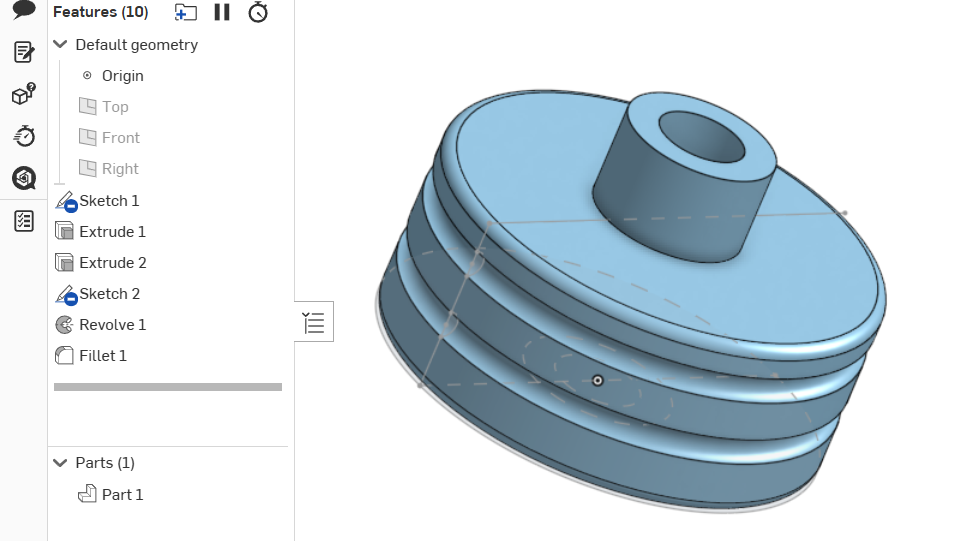The height and width of the screenshot is (541, 959).
Task: Click the stopwatch icon in Features header
Action: tap(258, 12)
